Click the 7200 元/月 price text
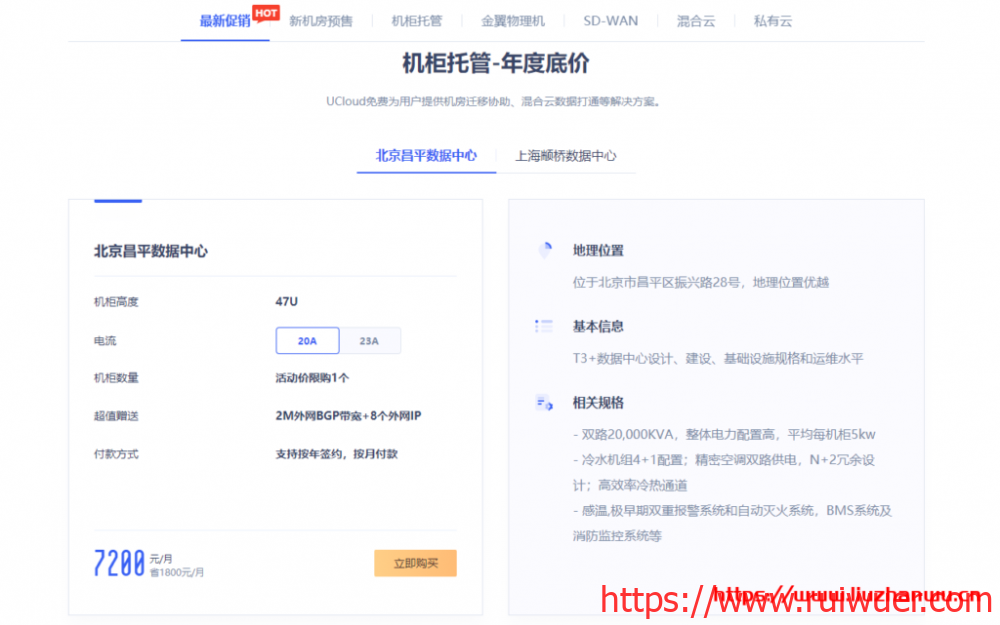 pyautogui.click(x=120, y=564)
